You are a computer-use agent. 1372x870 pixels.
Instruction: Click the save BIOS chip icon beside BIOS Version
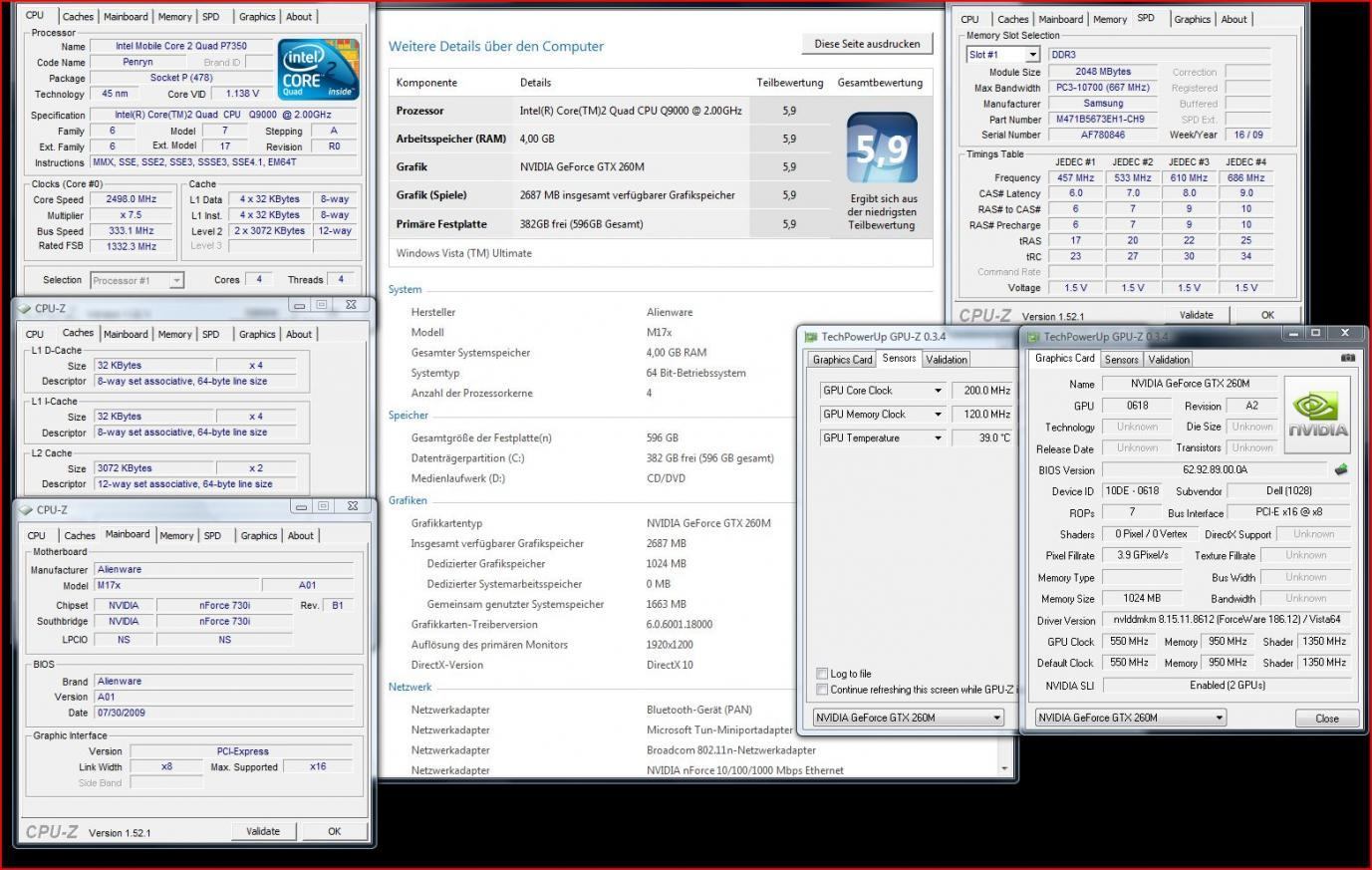click(1341, 469)
